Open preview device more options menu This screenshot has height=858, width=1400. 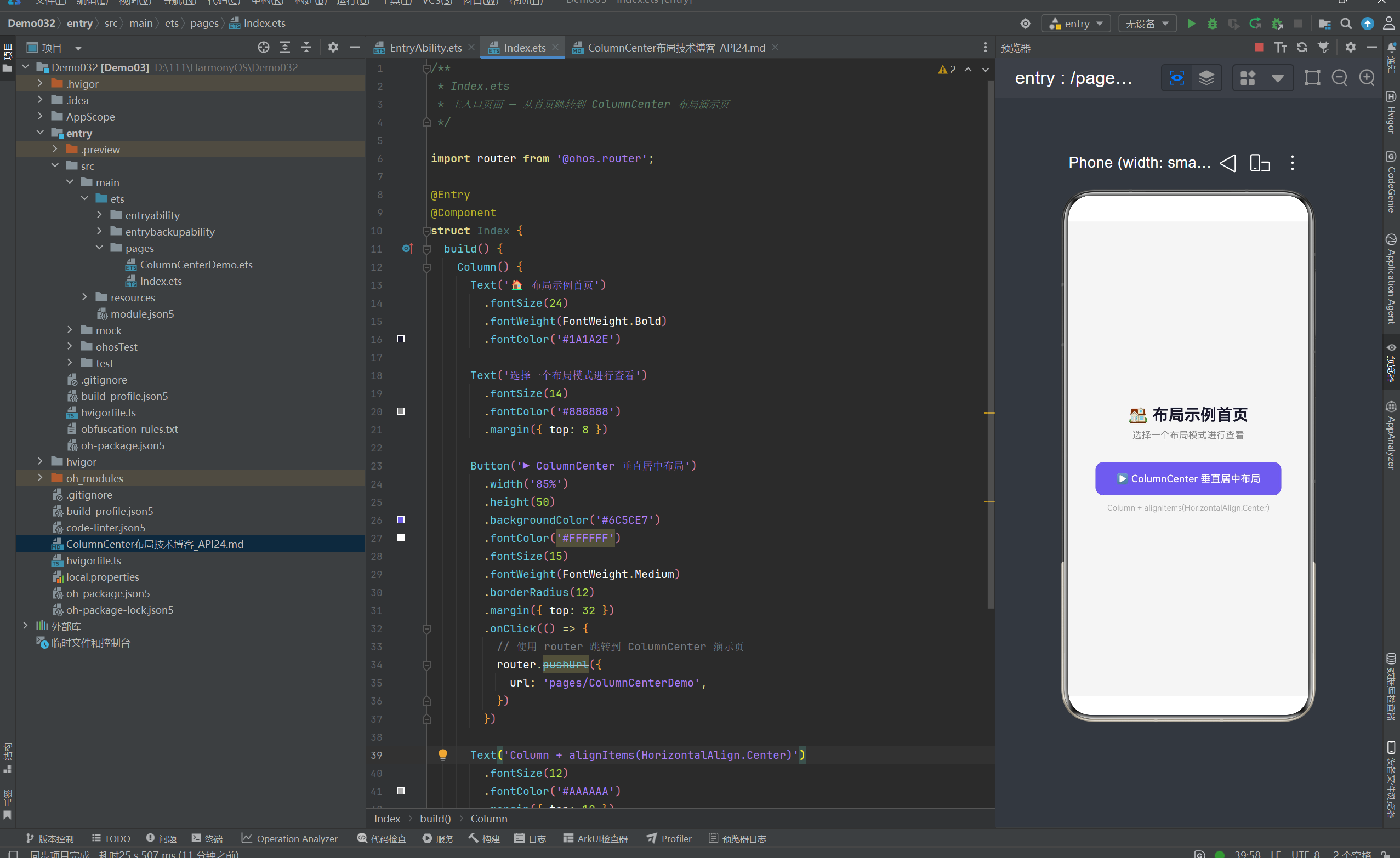1292,163
